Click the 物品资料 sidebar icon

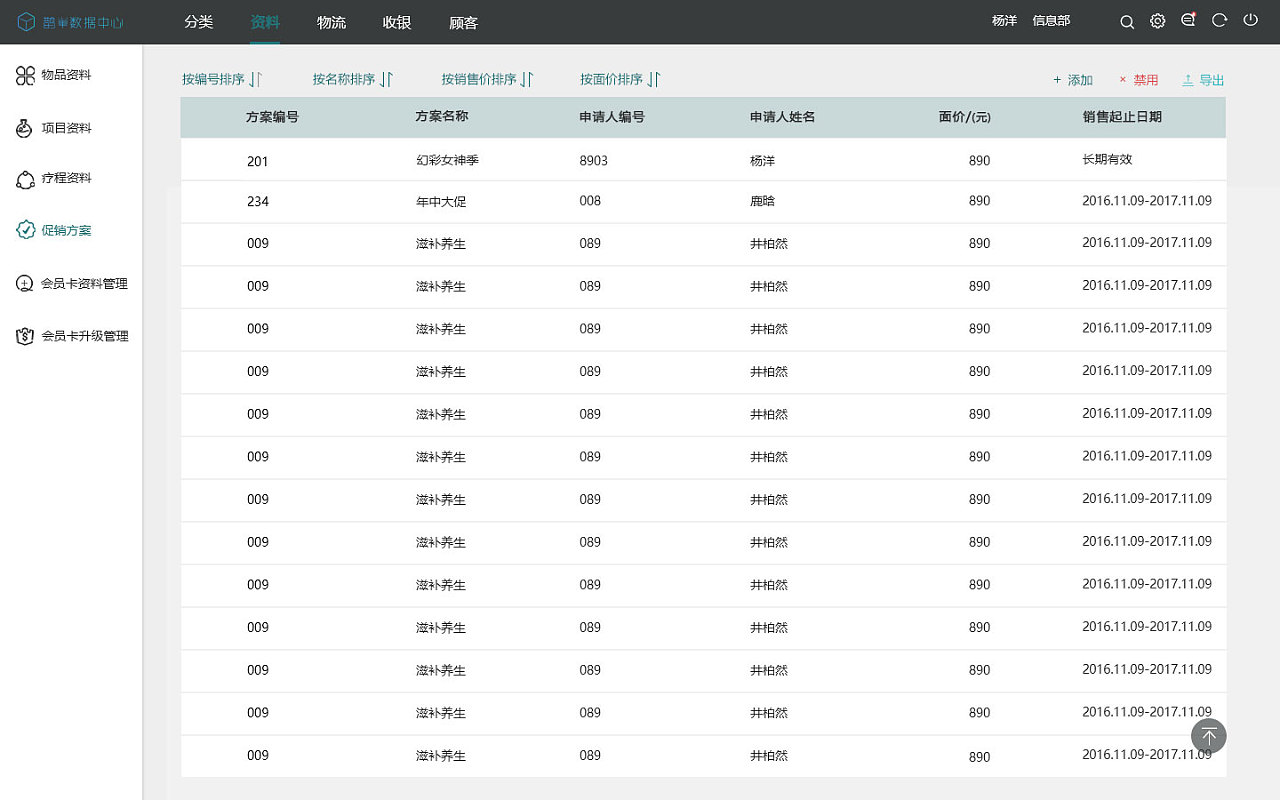point(25,75)
